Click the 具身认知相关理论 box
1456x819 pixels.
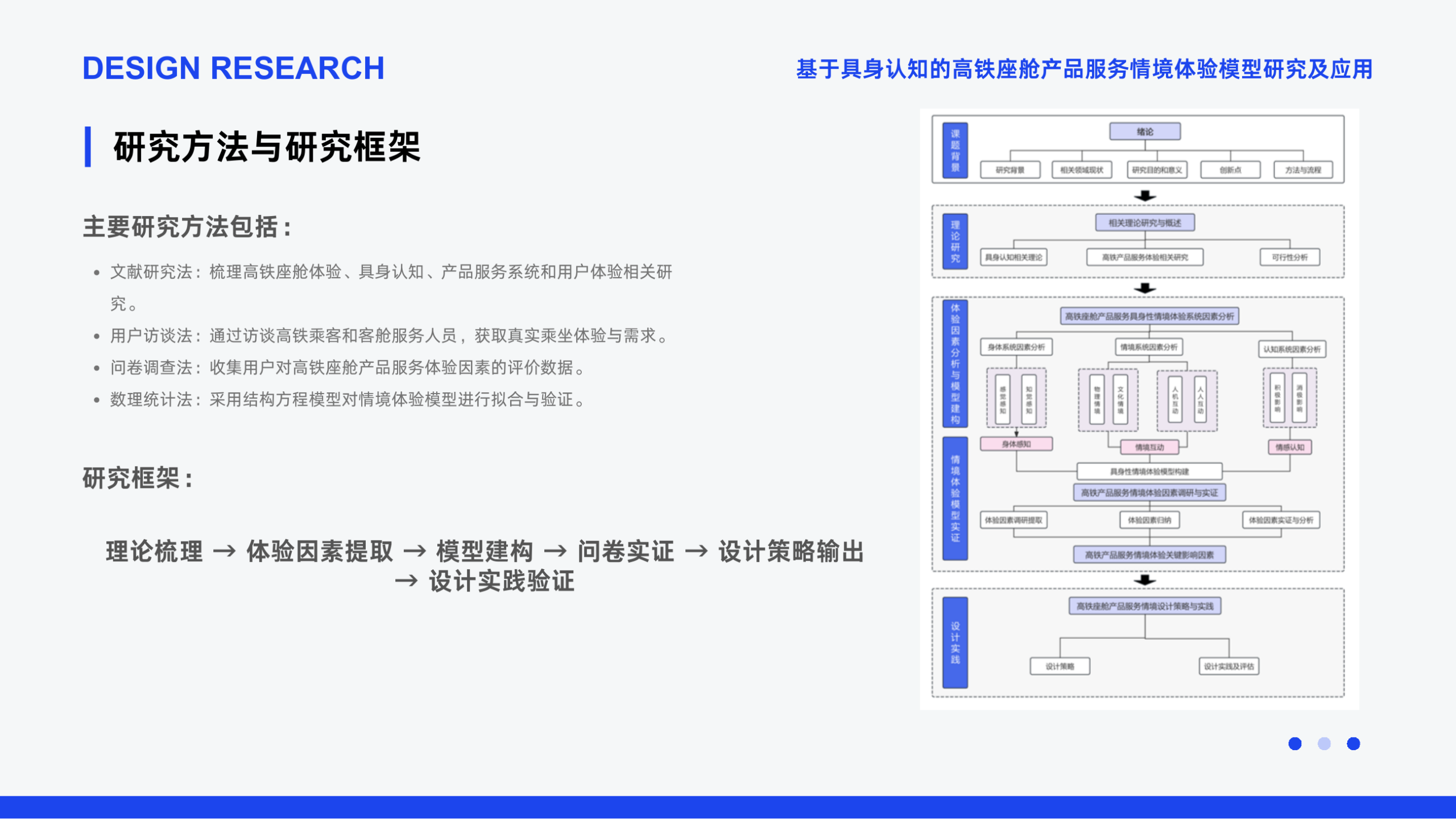[x=1014, y=257]
